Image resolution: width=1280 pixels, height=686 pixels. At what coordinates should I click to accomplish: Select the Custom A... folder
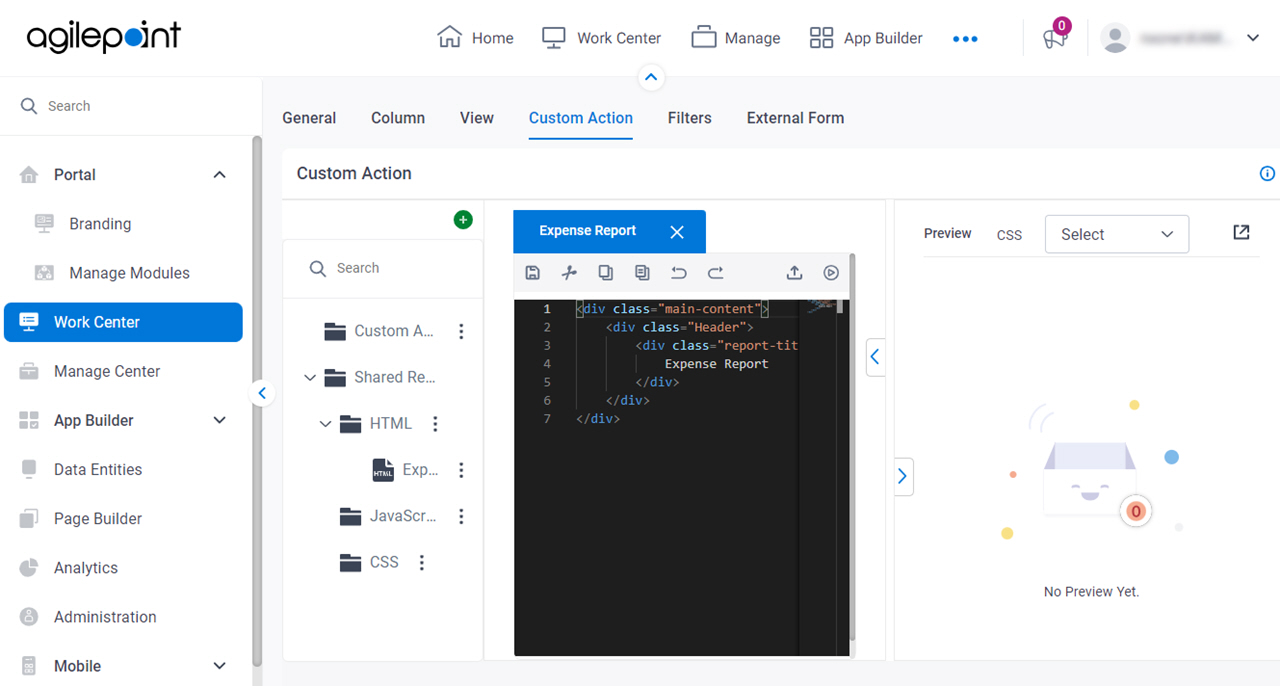380,331
